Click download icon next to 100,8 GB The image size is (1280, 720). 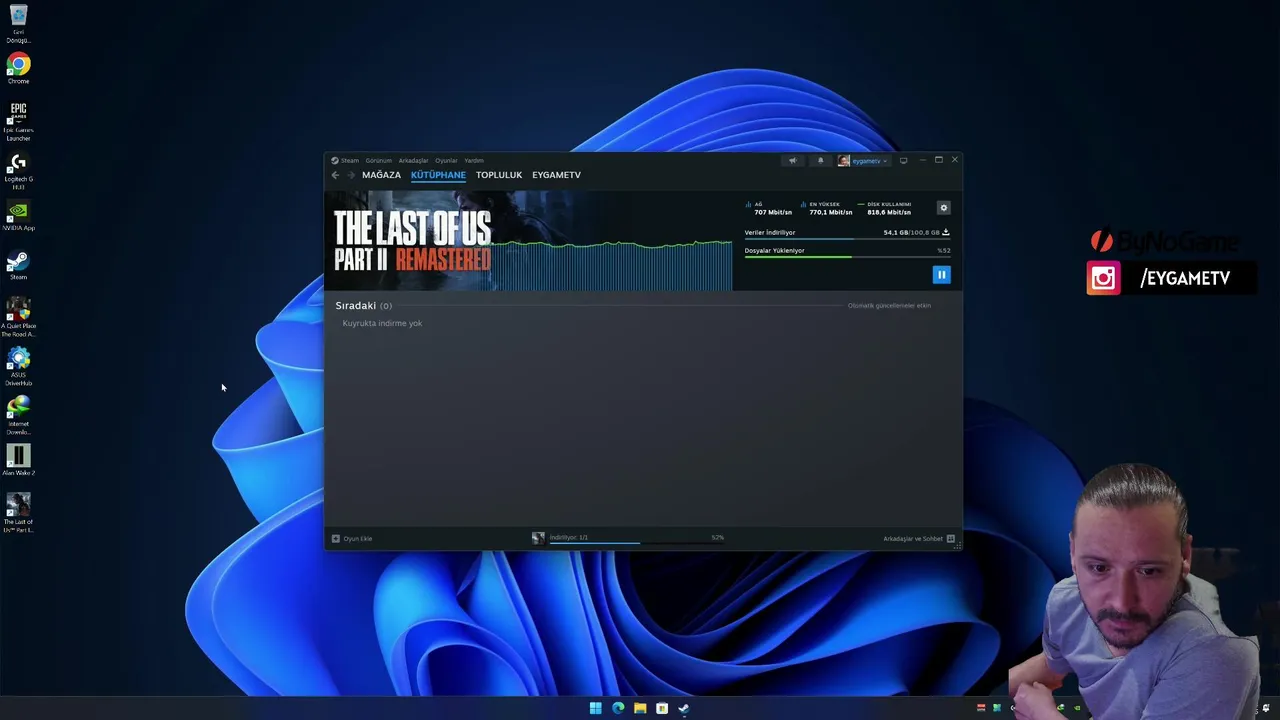(x=946, y=232)
